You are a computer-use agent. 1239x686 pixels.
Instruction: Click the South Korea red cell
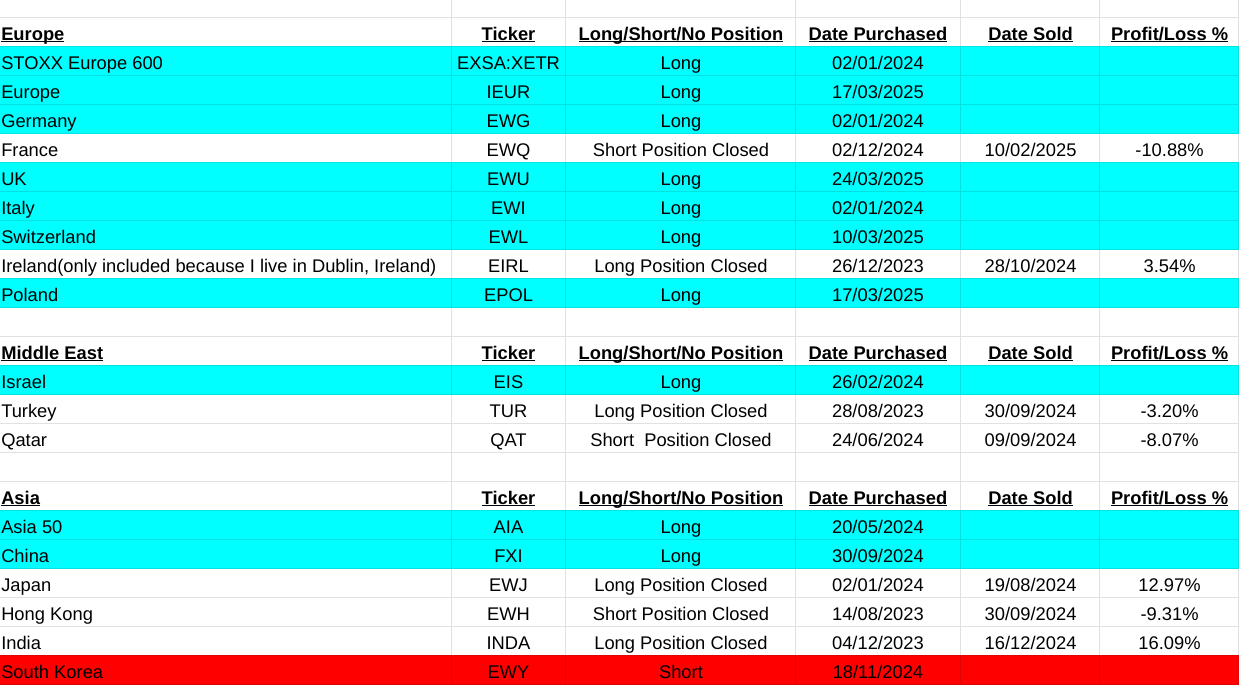point(52,672)
